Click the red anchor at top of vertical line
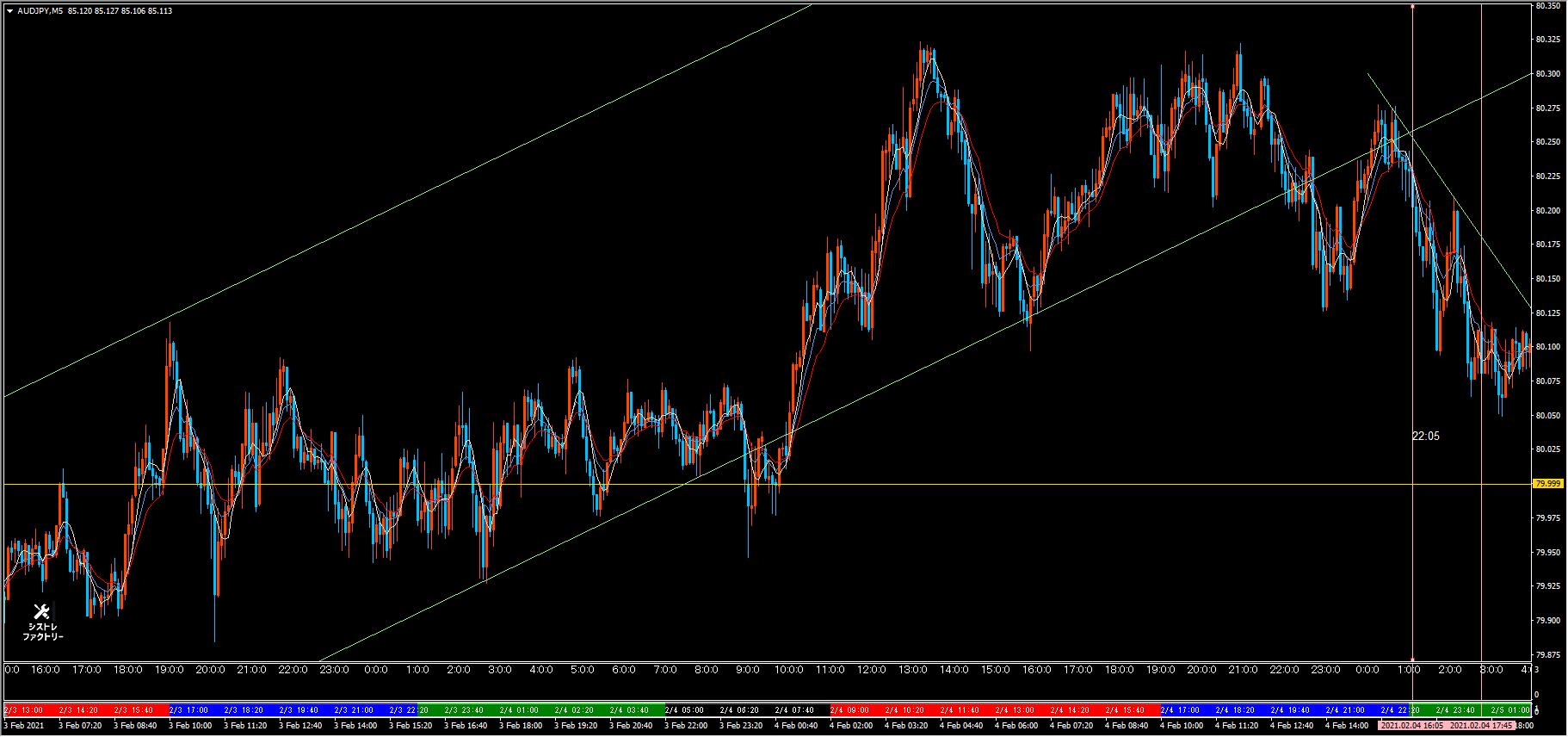1568x737 pixels. pyautogui.click(x=1412, y=6)
